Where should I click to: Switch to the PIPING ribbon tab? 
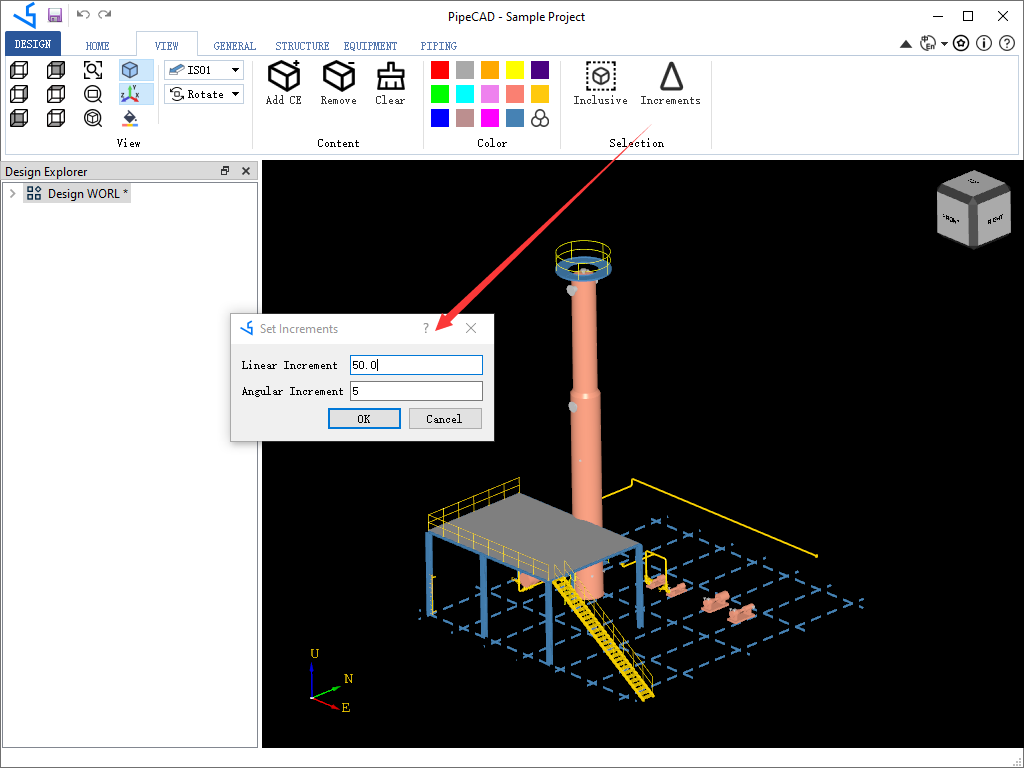tap(438, 46)
